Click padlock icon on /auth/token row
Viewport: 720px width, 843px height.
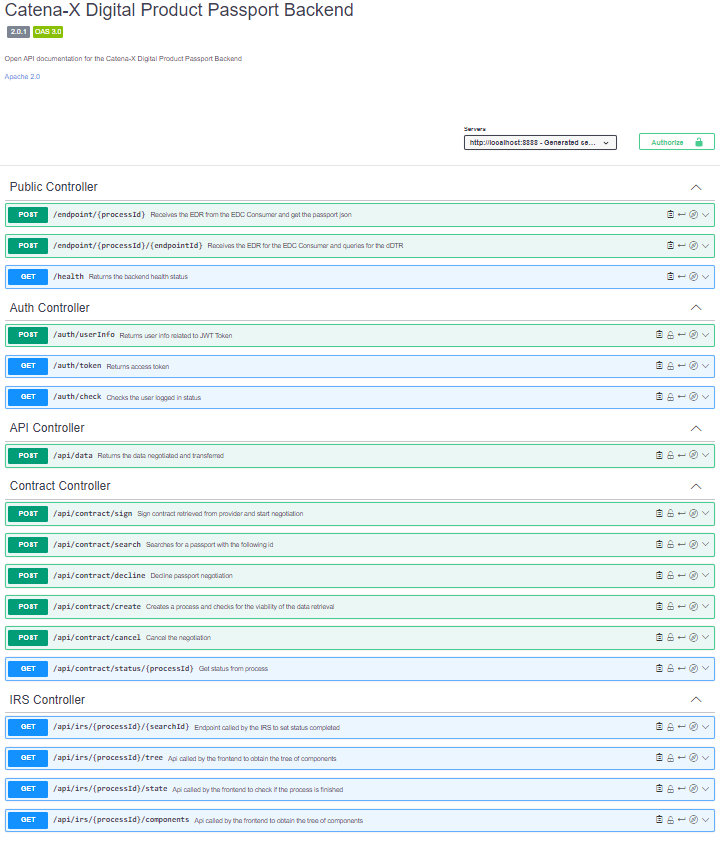click(x=671, y=366)
